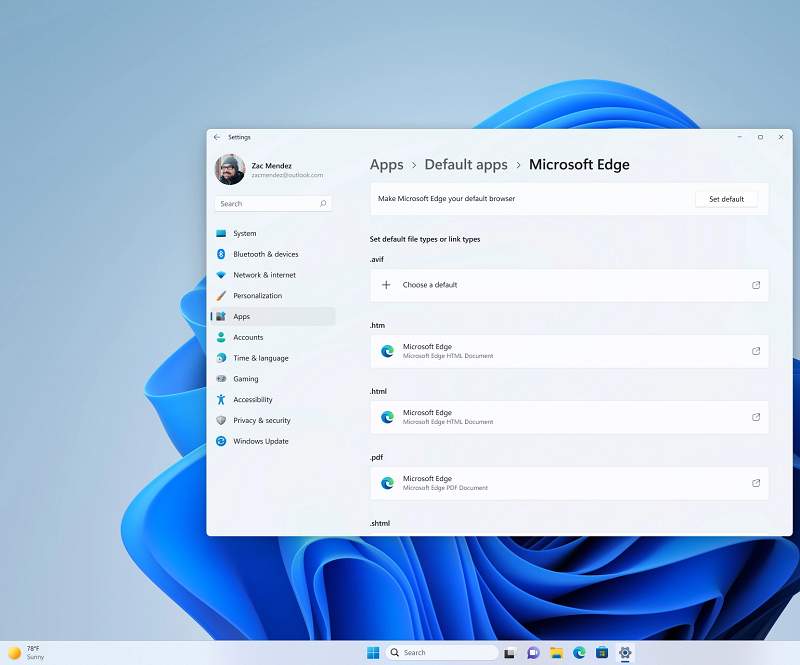Open external-link icon in .pdf row
Image resolution: width=800 pixels, height=665 pixels.
click(756, 483)
